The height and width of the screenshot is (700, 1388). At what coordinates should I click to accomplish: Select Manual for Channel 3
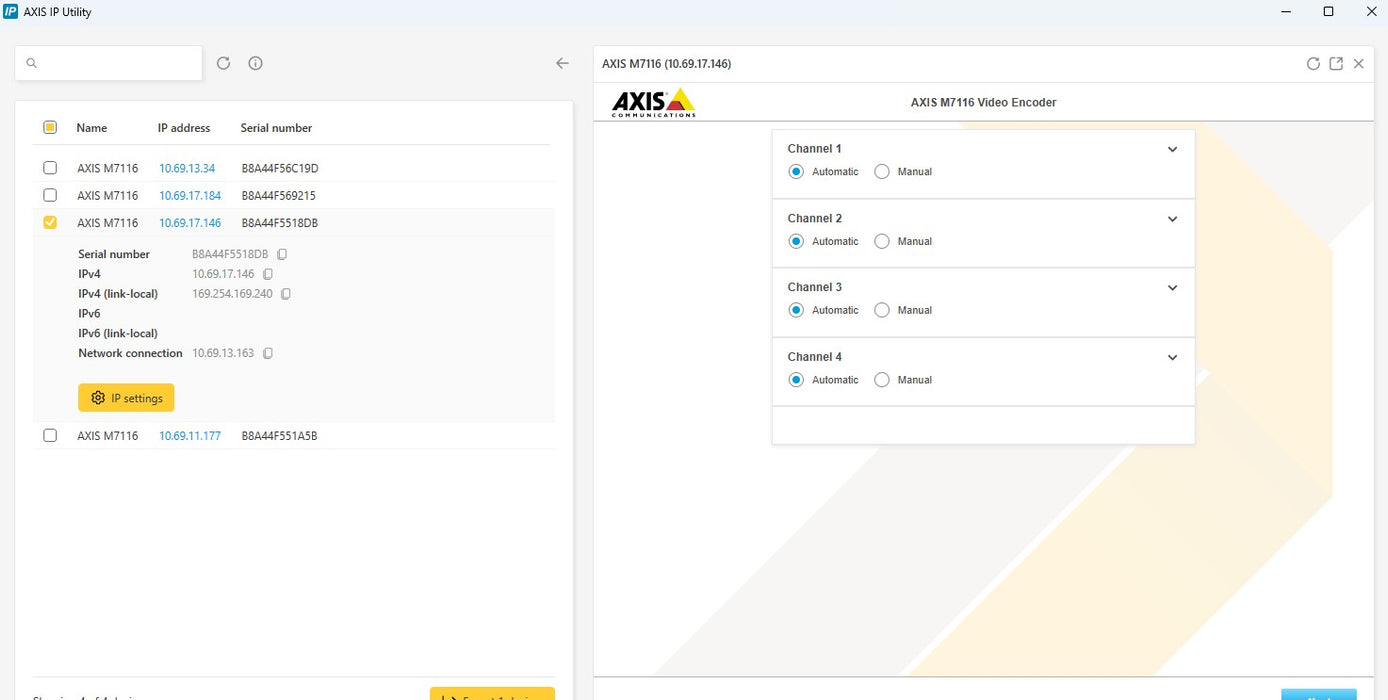[882, 310]
